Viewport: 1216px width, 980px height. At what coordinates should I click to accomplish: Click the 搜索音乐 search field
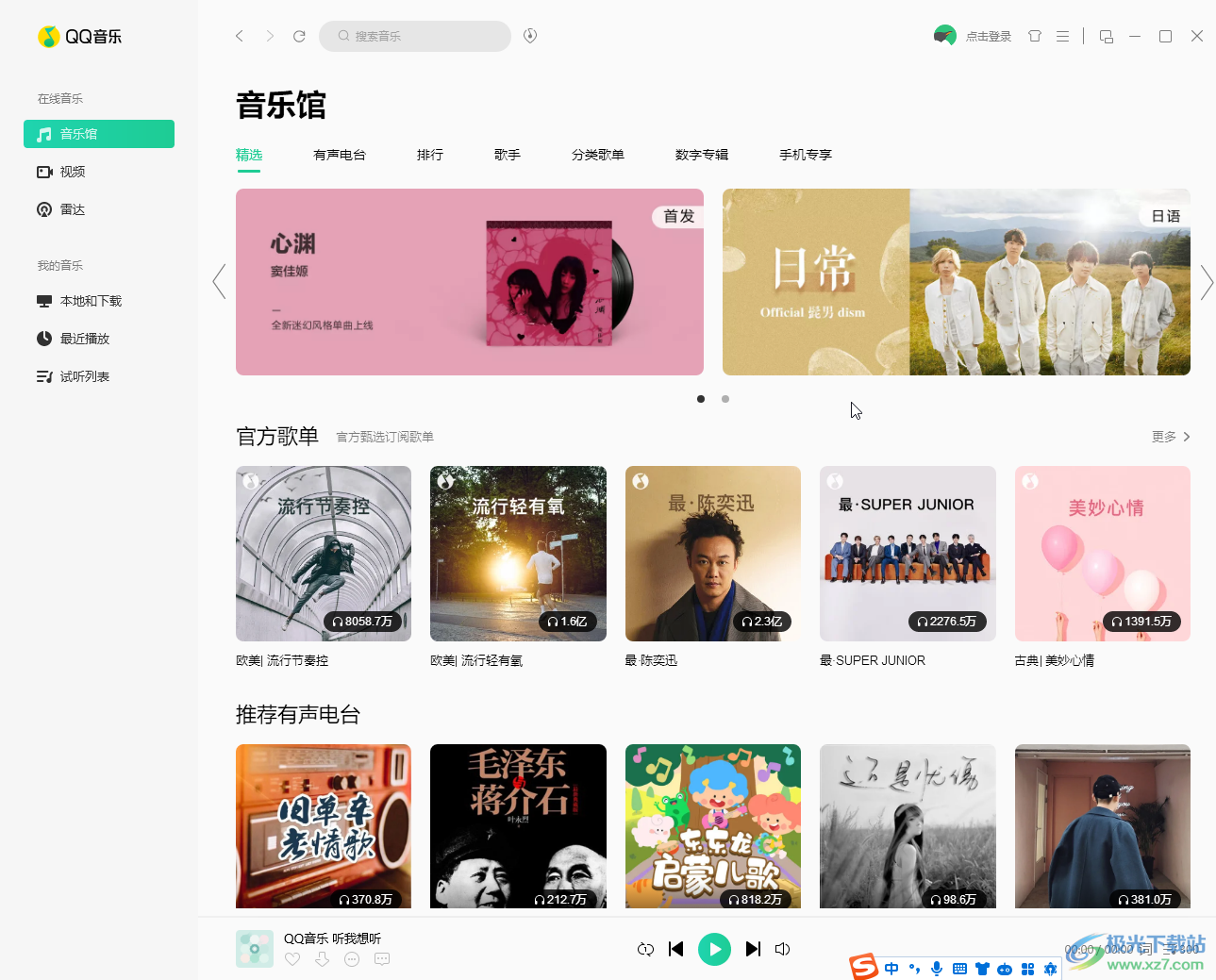click(x=415, y=36)
